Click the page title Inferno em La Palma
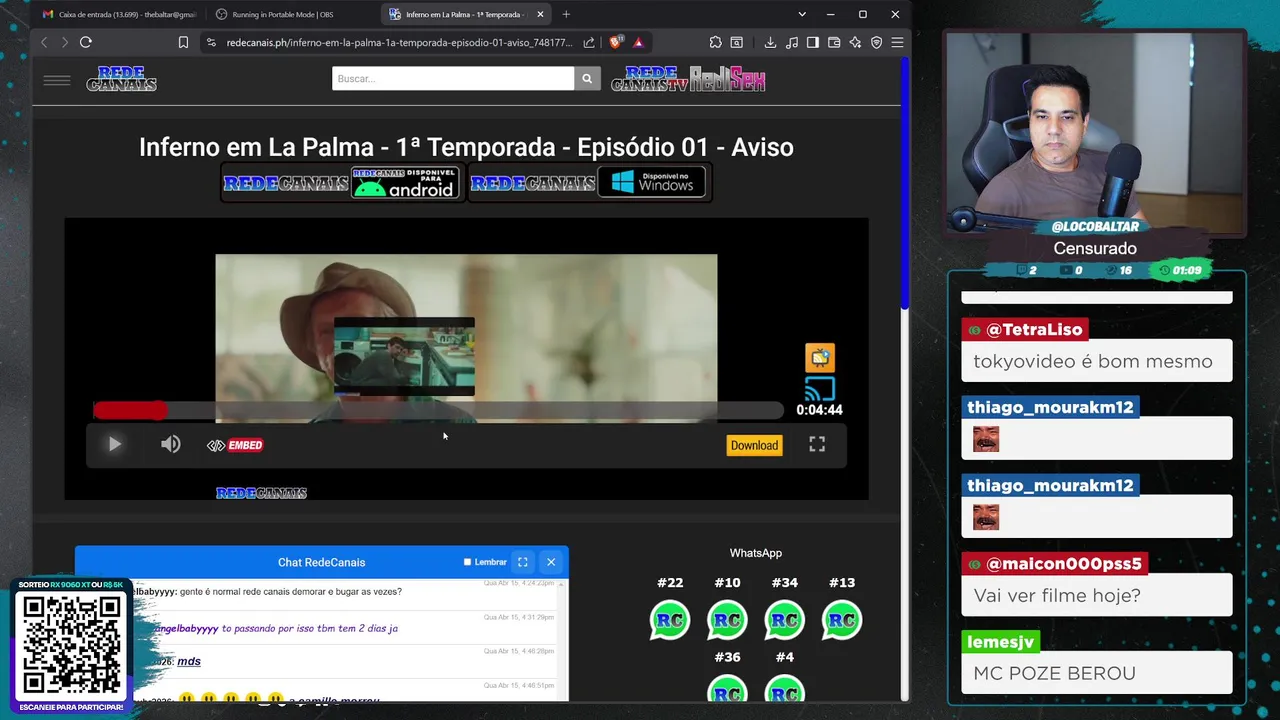This screenshot has height=720, width=1280. [x=466, y=147]
